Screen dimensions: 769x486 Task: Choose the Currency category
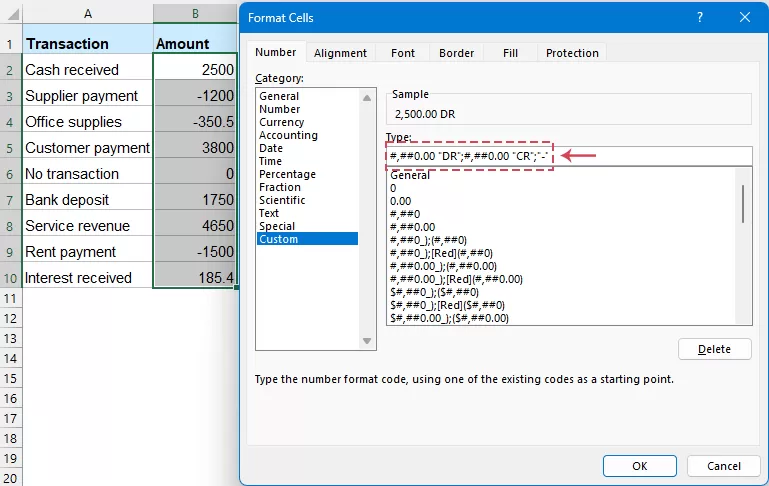307,122
